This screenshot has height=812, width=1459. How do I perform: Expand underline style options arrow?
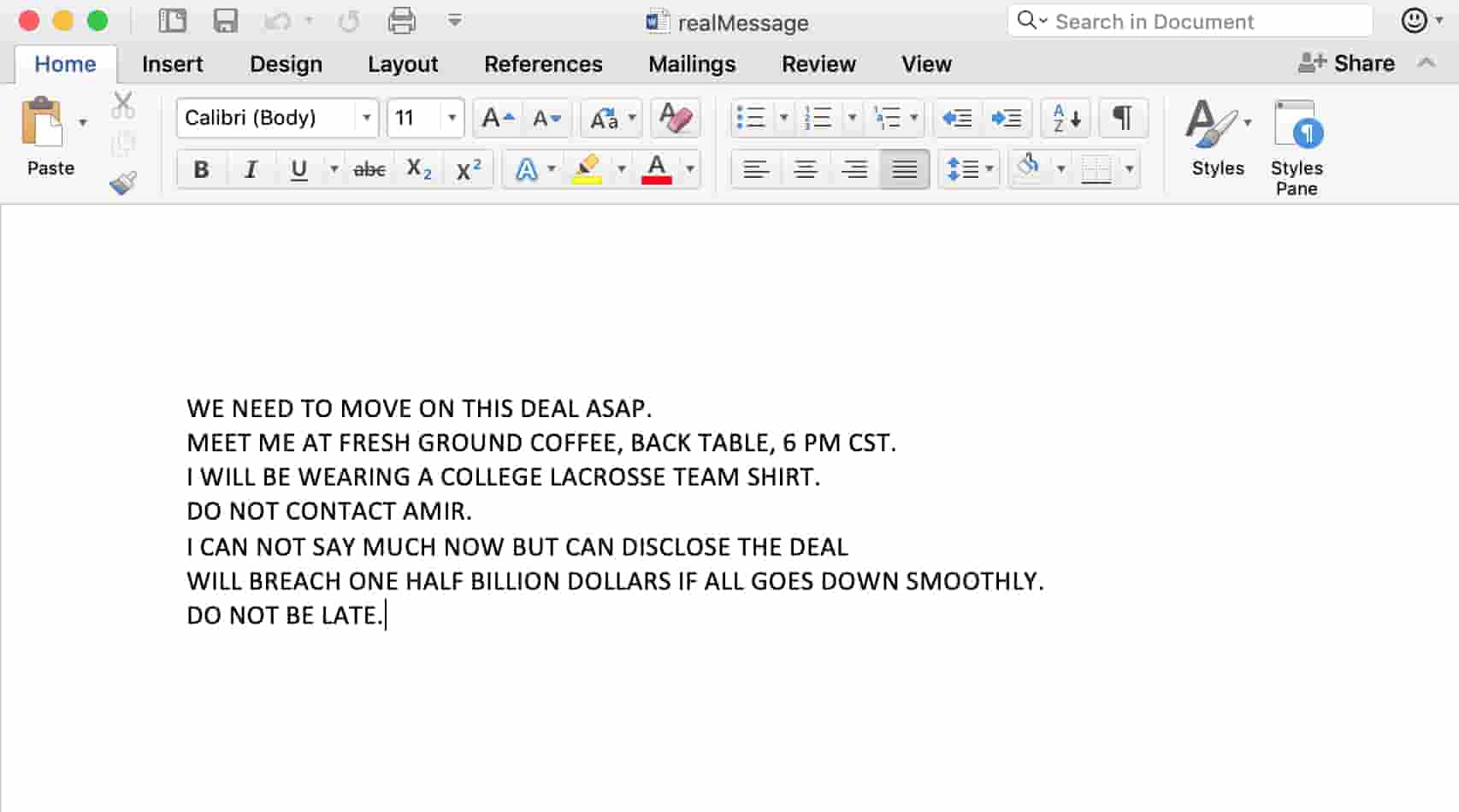click(334, 169)
